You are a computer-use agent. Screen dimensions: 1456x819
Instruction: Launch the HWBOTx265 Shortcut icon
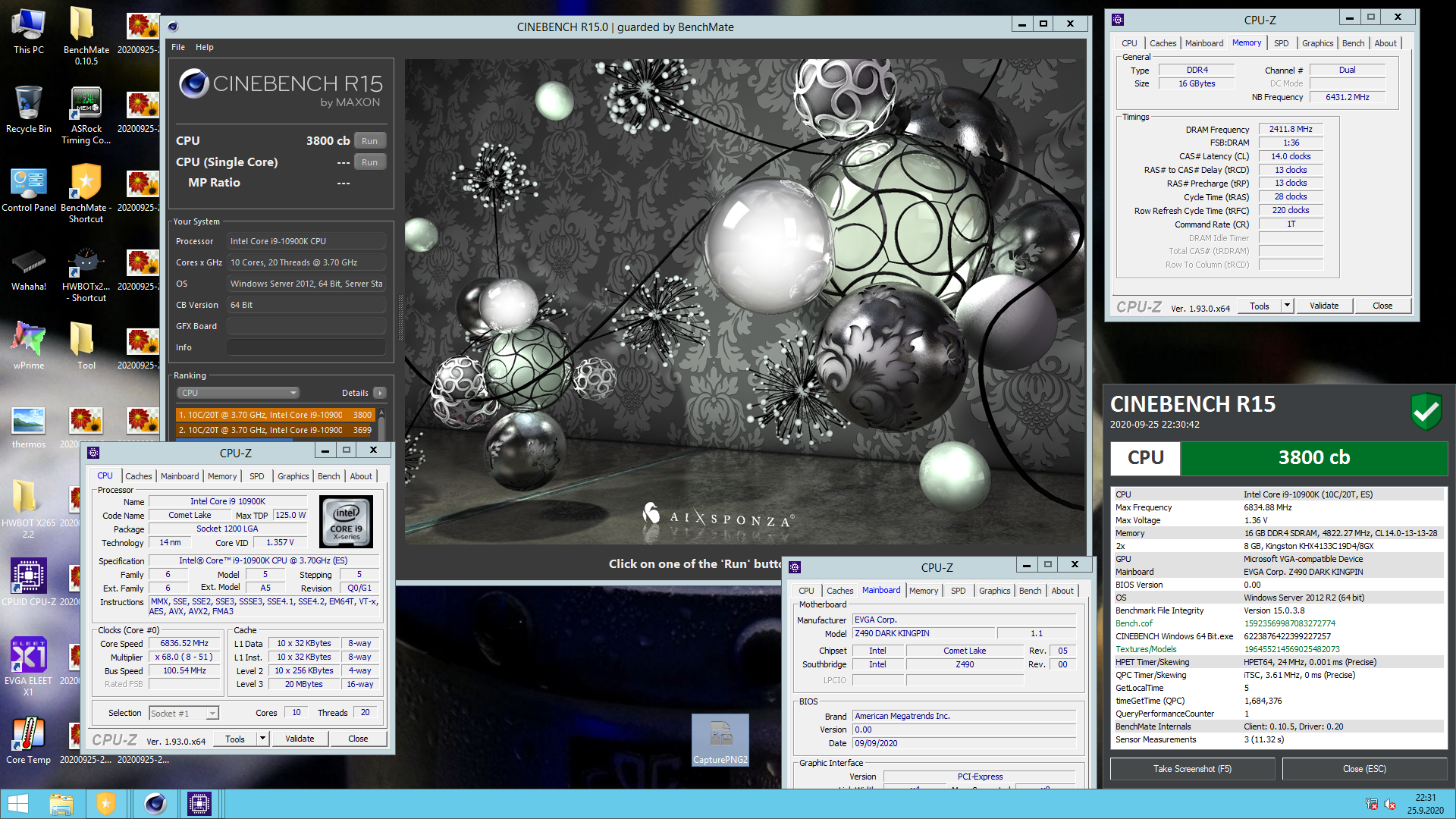86,274
